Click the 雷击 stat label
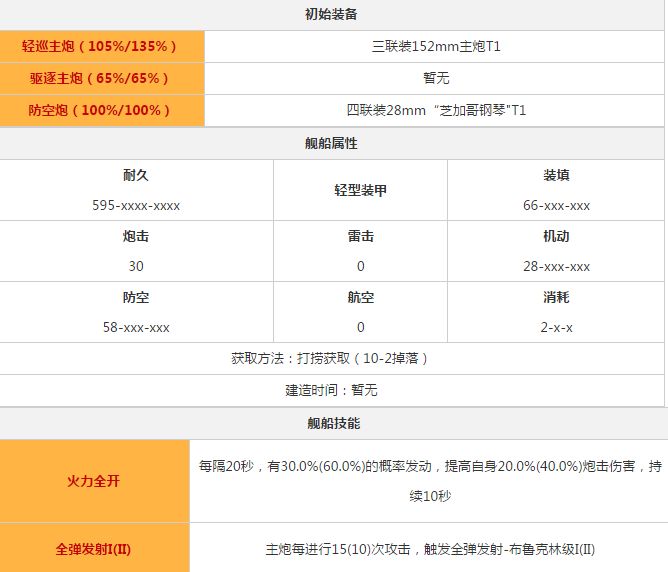Screen dimensions: 668x572 (360, 237)
